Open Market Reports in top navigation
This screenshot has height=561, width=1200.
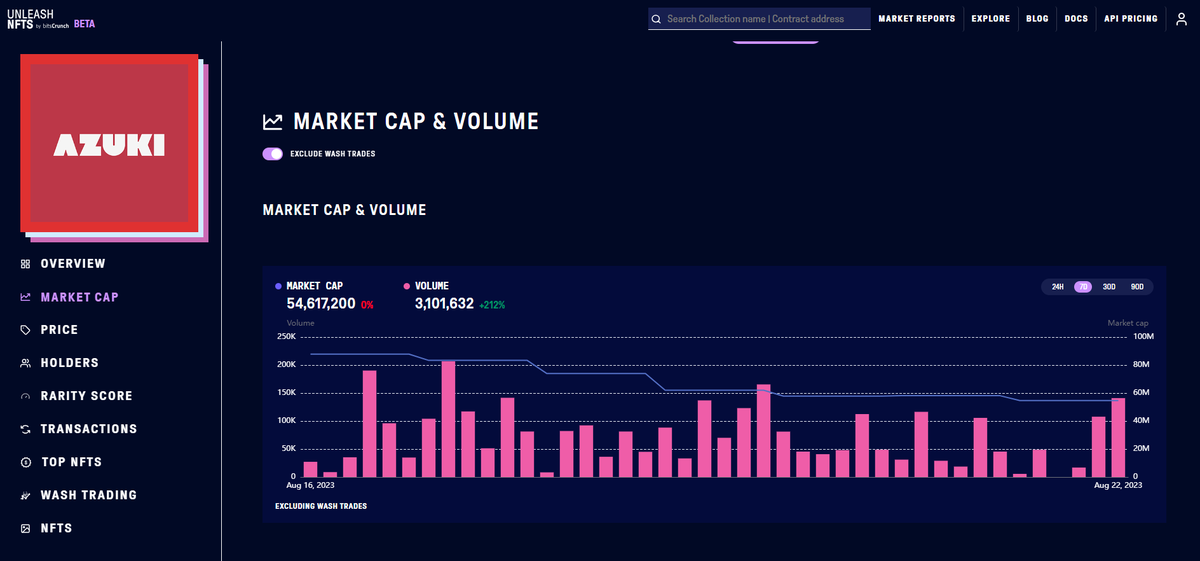point(916,19)
